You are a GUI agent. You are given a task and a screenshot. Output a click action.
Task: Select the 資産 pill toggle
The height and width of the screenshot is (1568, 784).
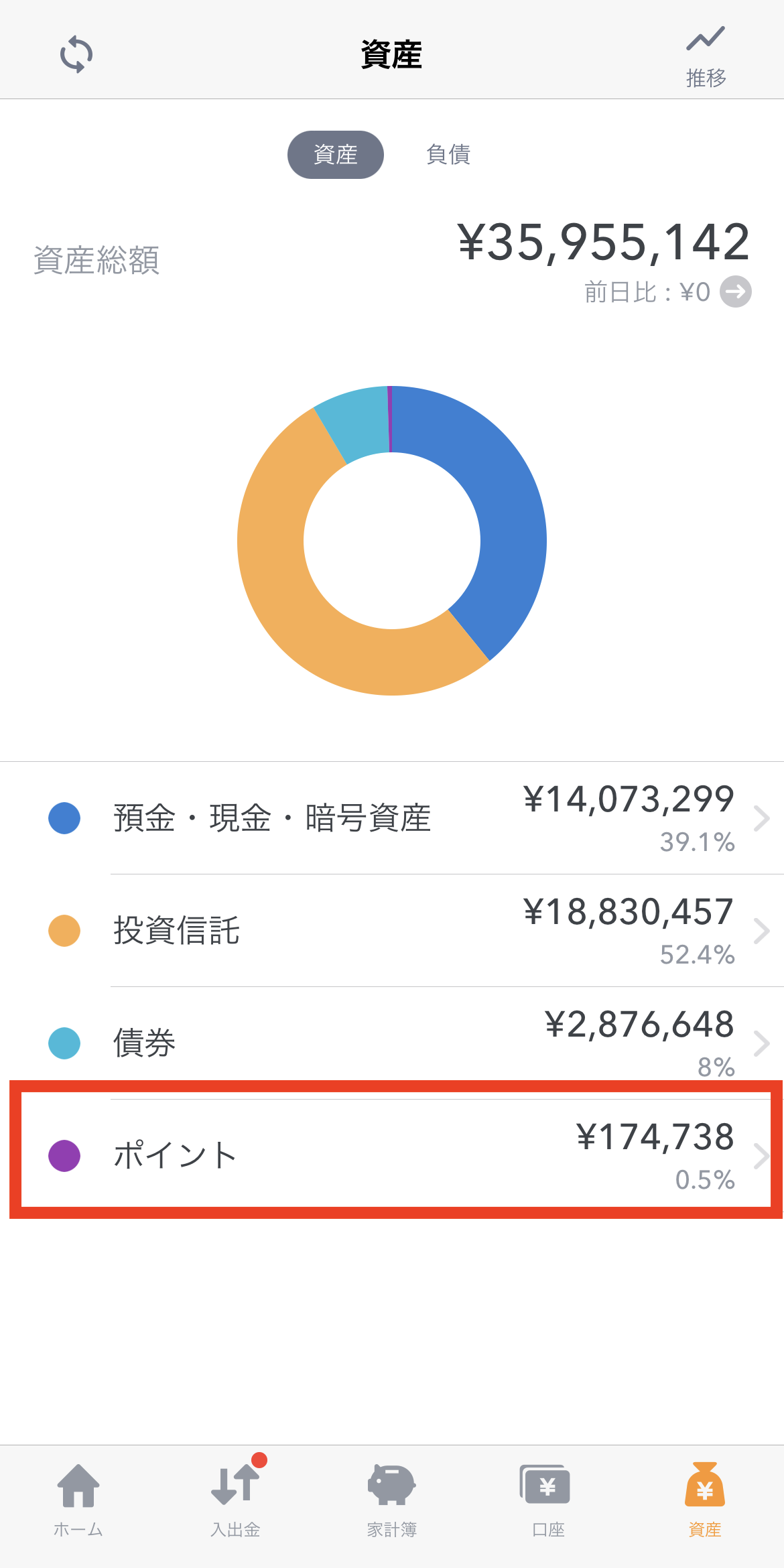[336, 155]
